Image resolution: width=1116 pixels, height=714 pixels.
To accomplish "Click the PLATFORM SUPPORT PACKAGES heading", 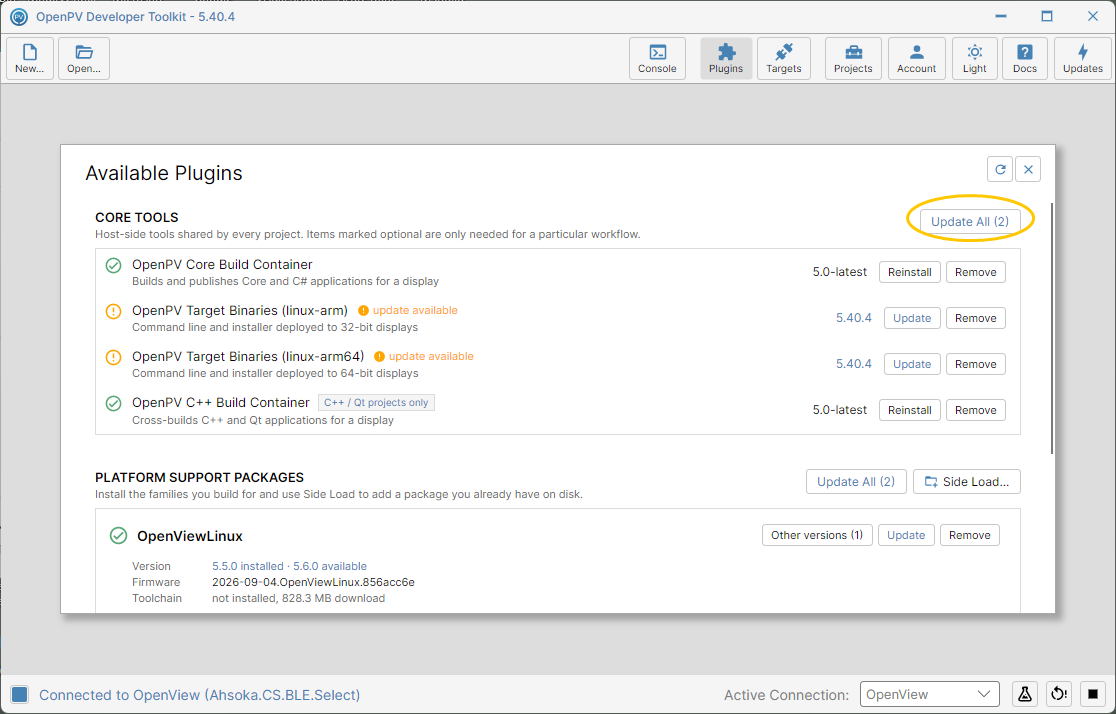I will tap(199, 477).
